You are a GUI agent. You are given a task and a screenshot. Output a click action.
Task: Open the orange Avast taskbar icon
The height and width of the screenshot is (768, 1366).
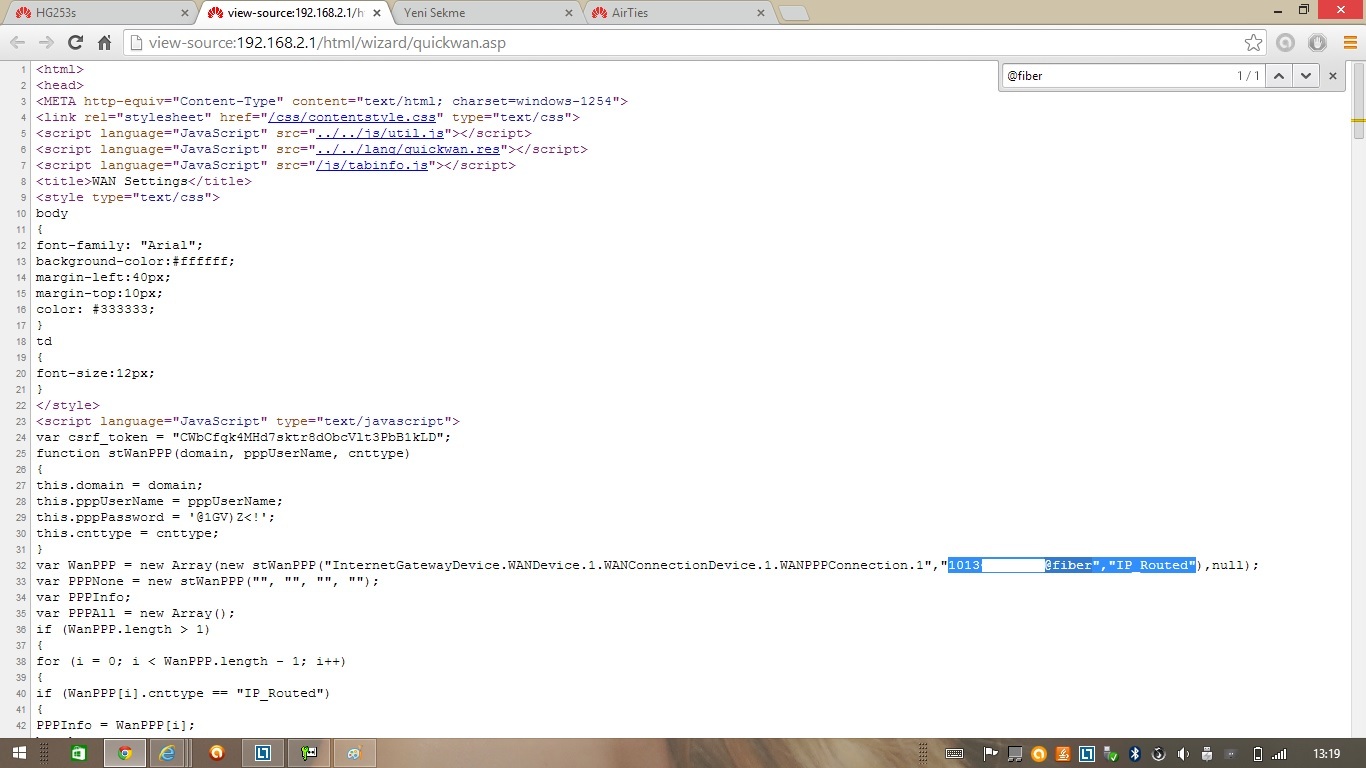tap(217, 753)
